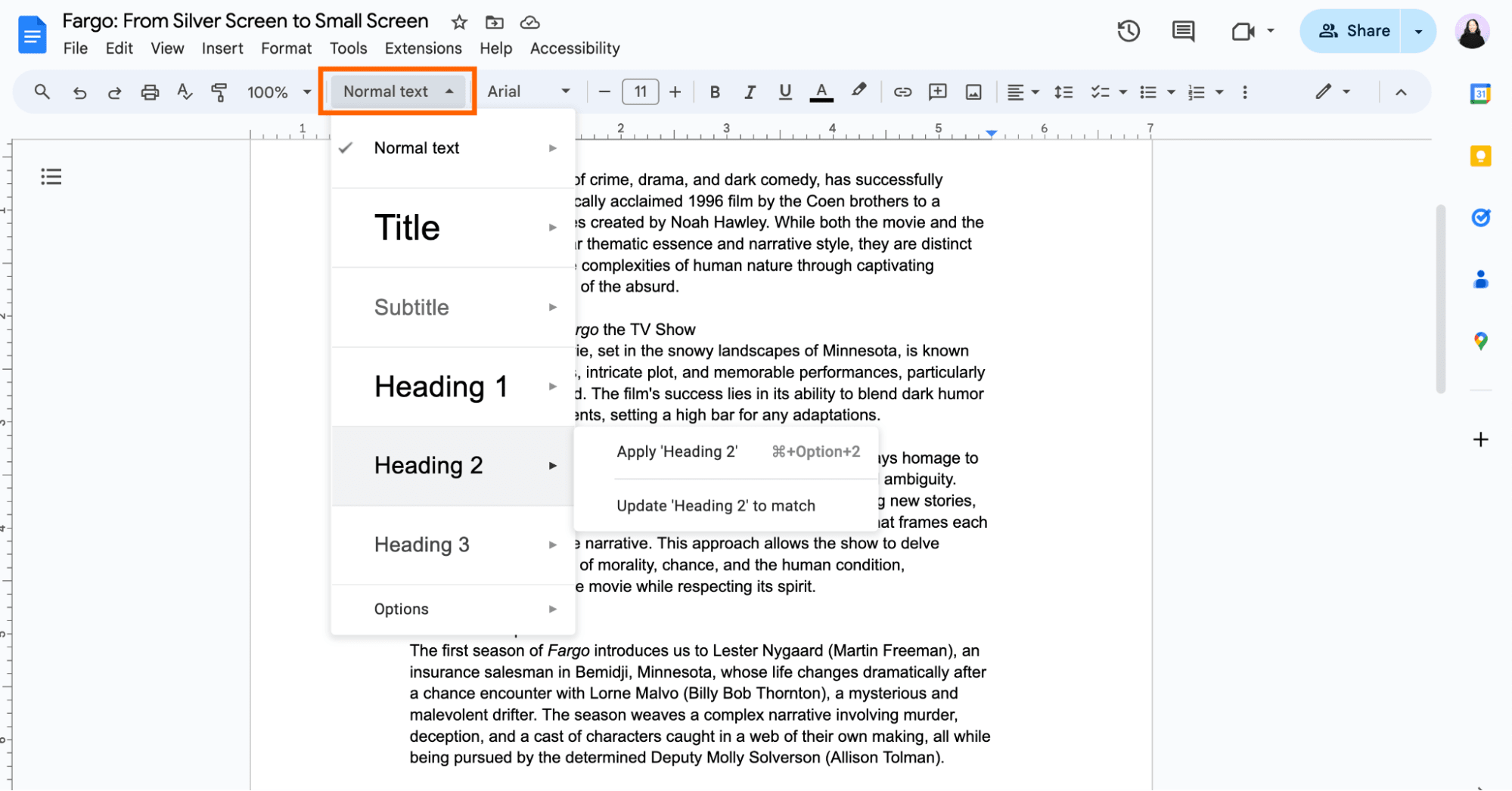The image size is (1512, 791).
Task: Open Google Keep side panel
Action: coord(1480,157)
